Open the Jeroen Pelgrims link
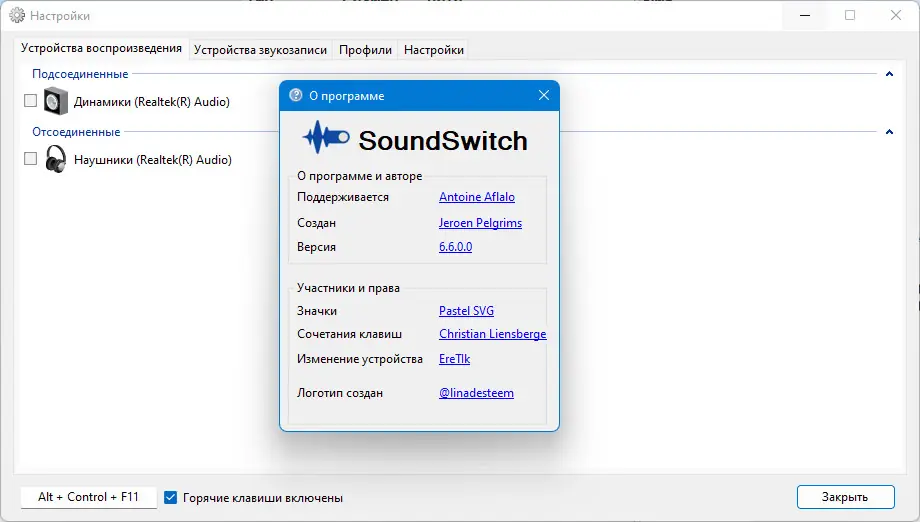Viewport: 920px width, 522px height. pyautogui.click(x=480, y=223)
